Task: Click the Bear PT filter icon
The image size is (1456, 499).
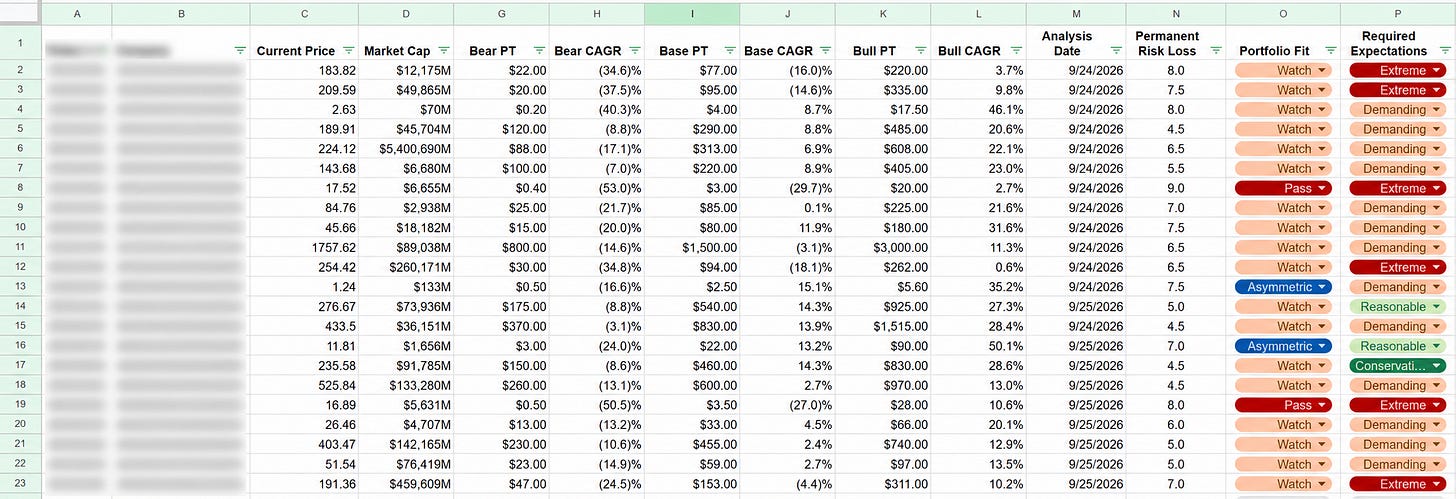Action: click(539, 50)
